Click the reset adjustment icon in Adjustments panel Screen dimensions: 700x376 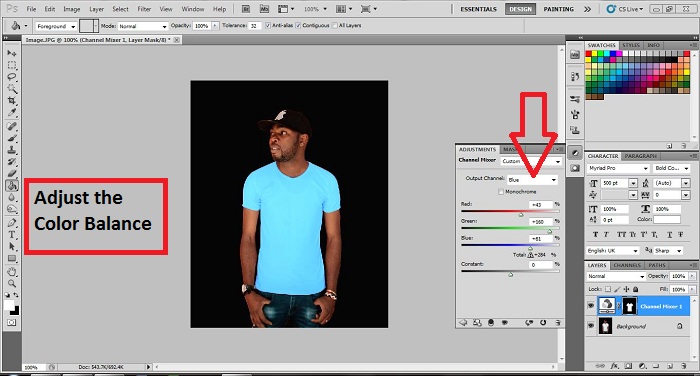[x=543, y=322]
